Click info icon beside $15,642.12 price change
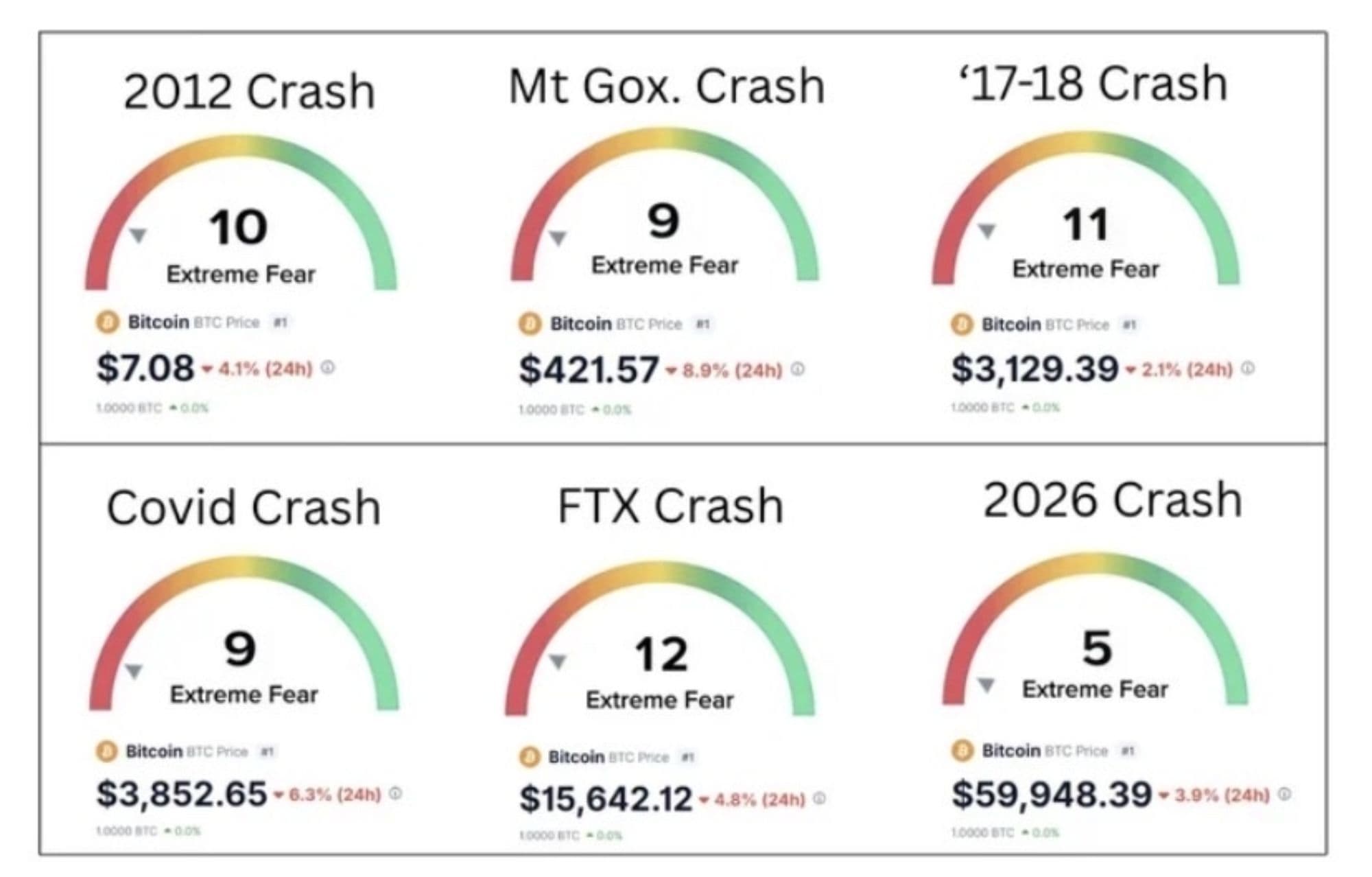Viewport: 1372px width, 877px height. tap(819, 799)
